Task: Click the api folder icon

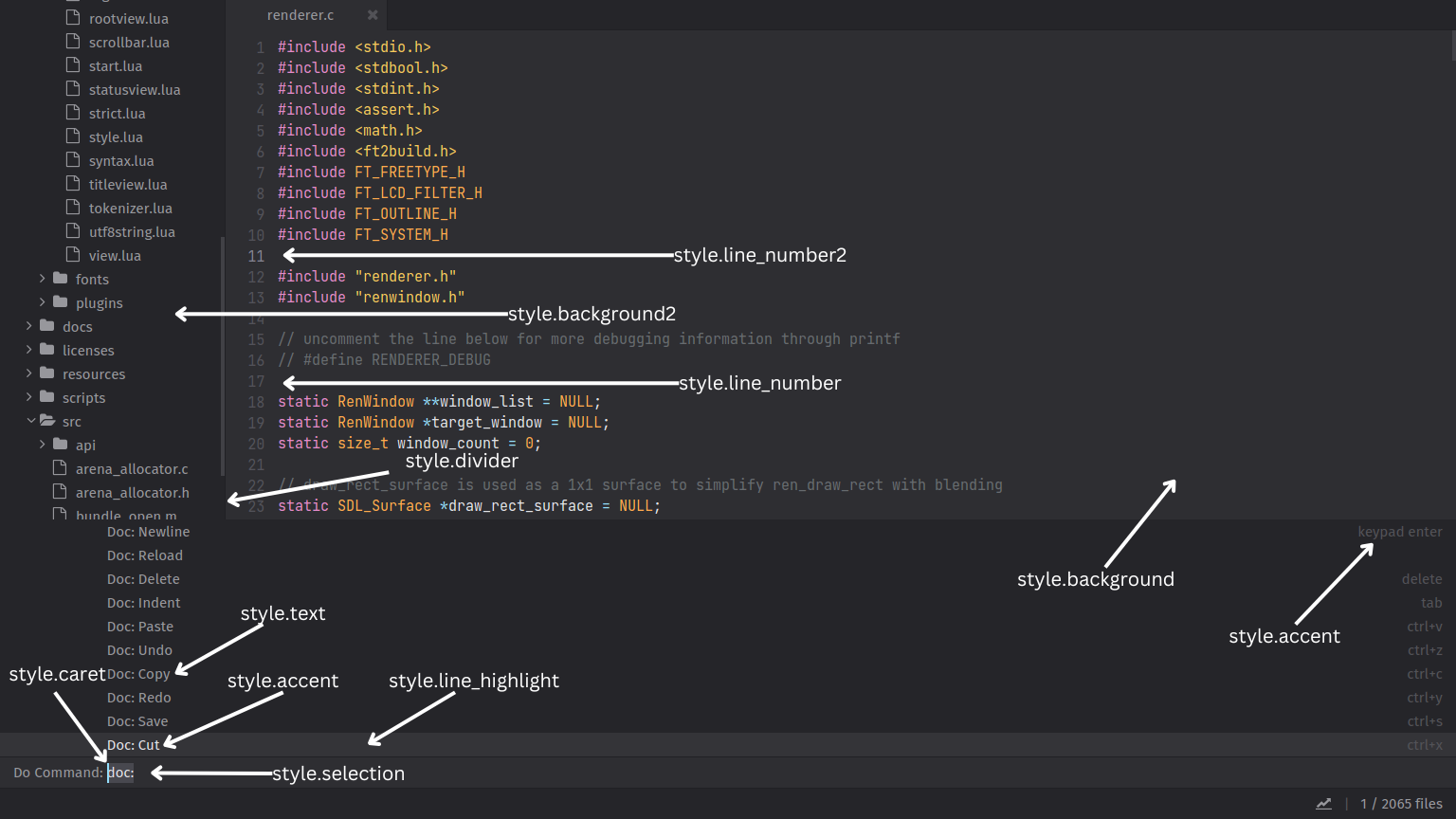Action: [61, 444]
